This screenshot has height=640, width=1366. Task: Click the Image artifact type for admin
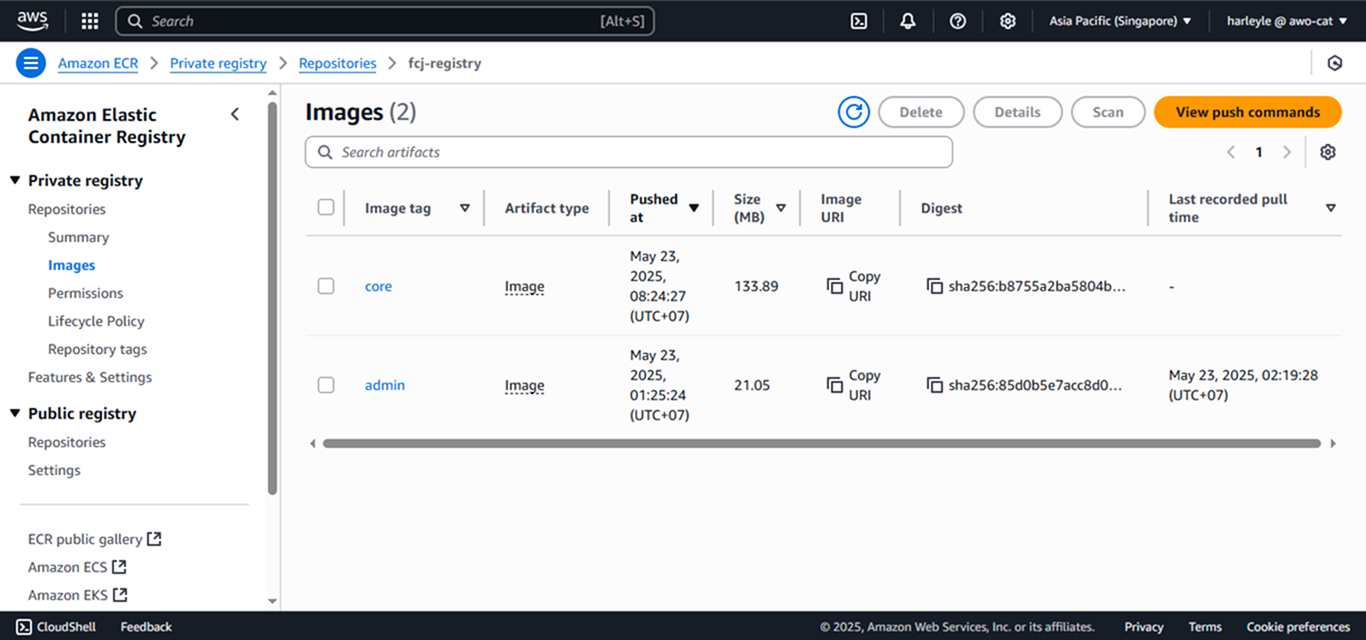tap(525, 386)
